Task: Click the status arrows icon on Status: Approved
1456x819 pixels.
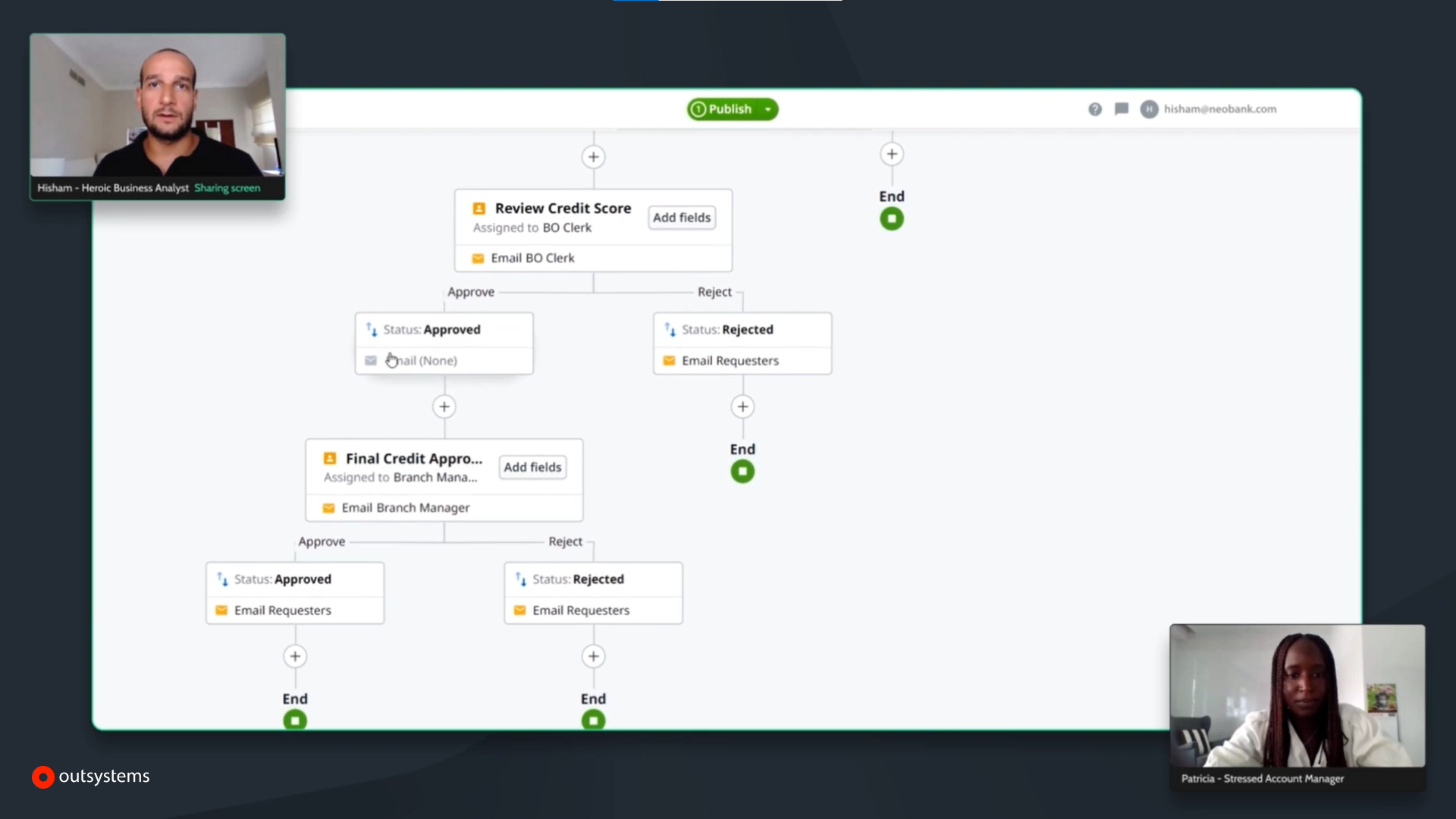Action: [x=372, y=329]
